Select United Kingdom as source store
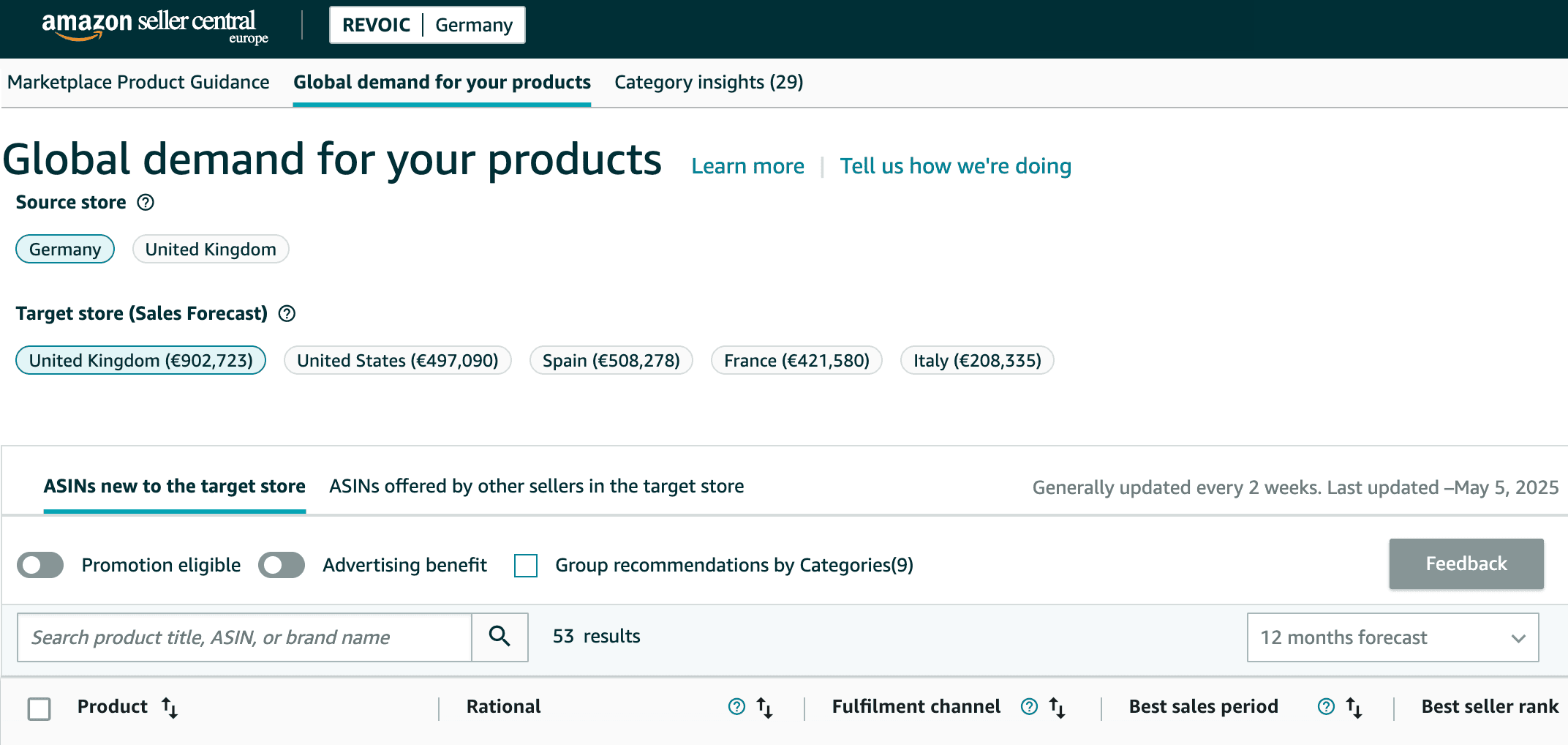The image size is (1568, 745). tap(211, 249)
